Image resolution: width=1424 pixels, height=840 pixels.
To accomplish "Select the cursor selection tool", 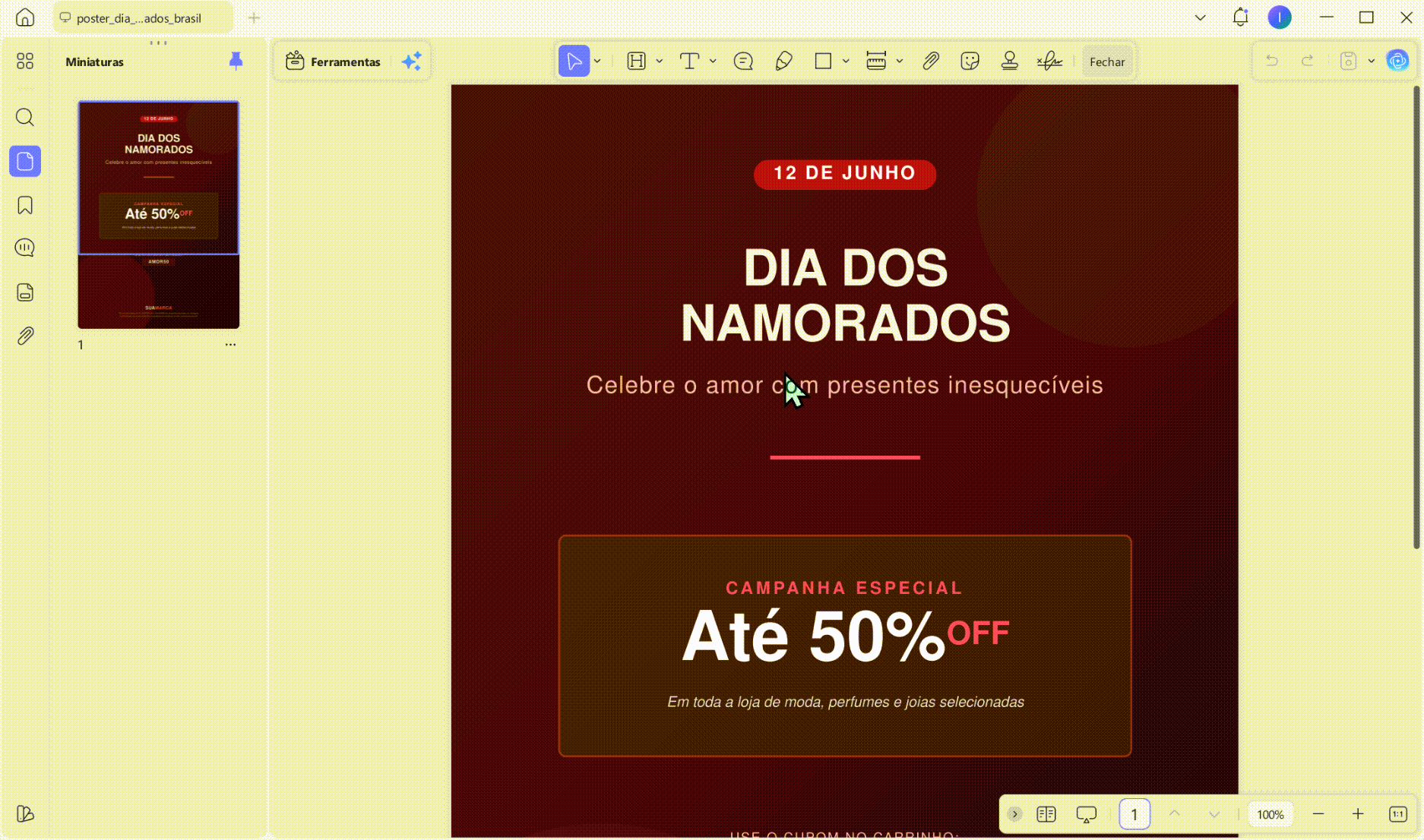I will 574,61.
